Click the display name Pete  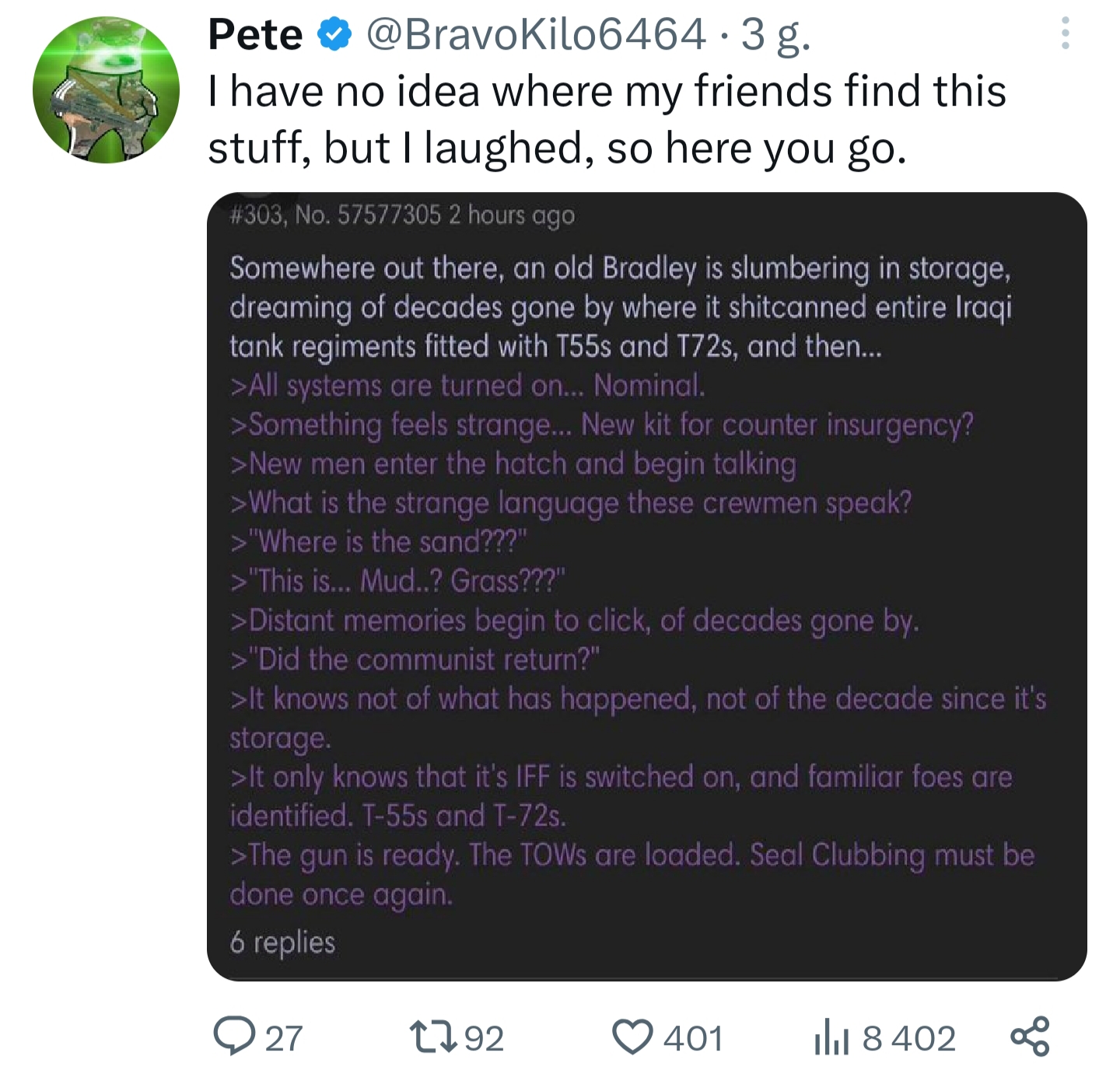pos(255,35)
